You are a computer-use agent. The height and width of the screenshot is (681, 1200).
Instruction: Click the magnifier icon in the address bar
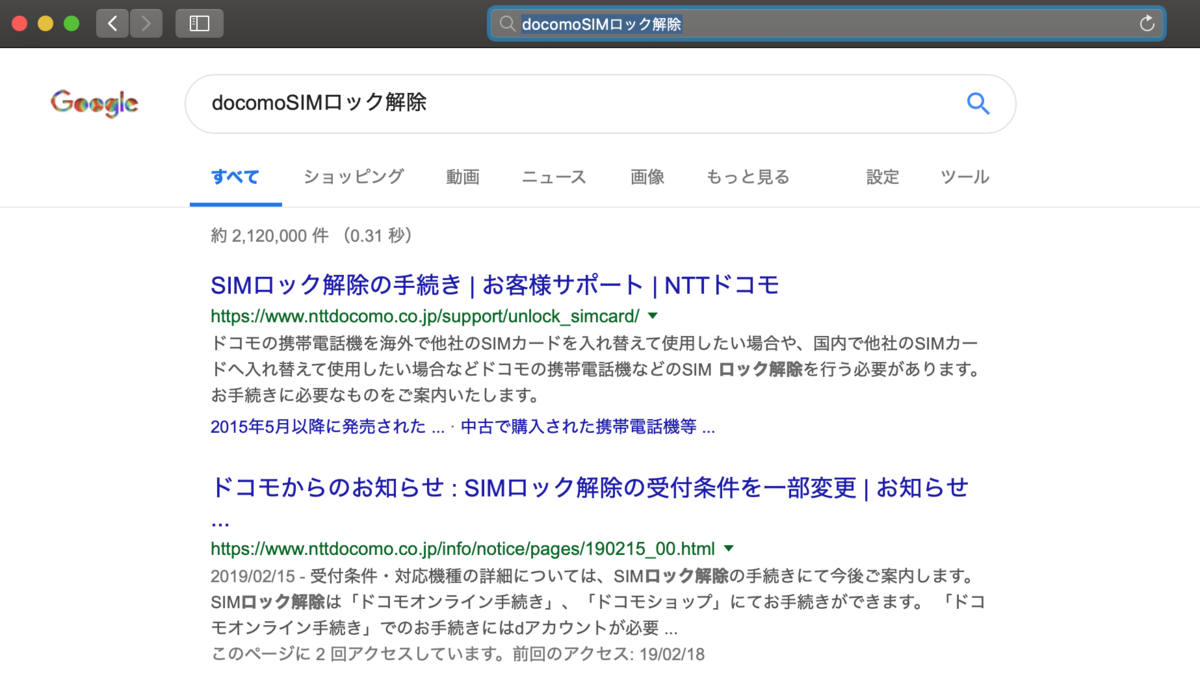coord(507,24)
